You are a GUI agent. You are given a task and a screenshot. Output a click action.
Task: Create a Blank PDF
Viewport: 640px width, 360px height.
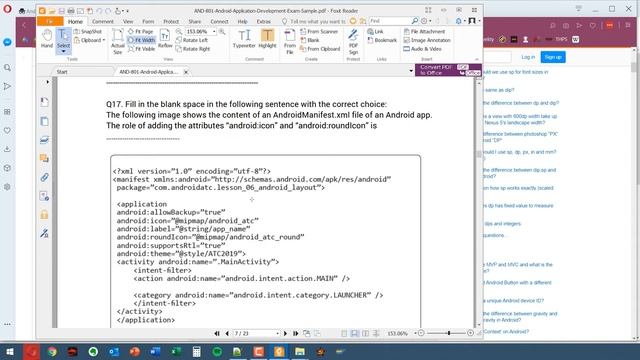(310, 40)
